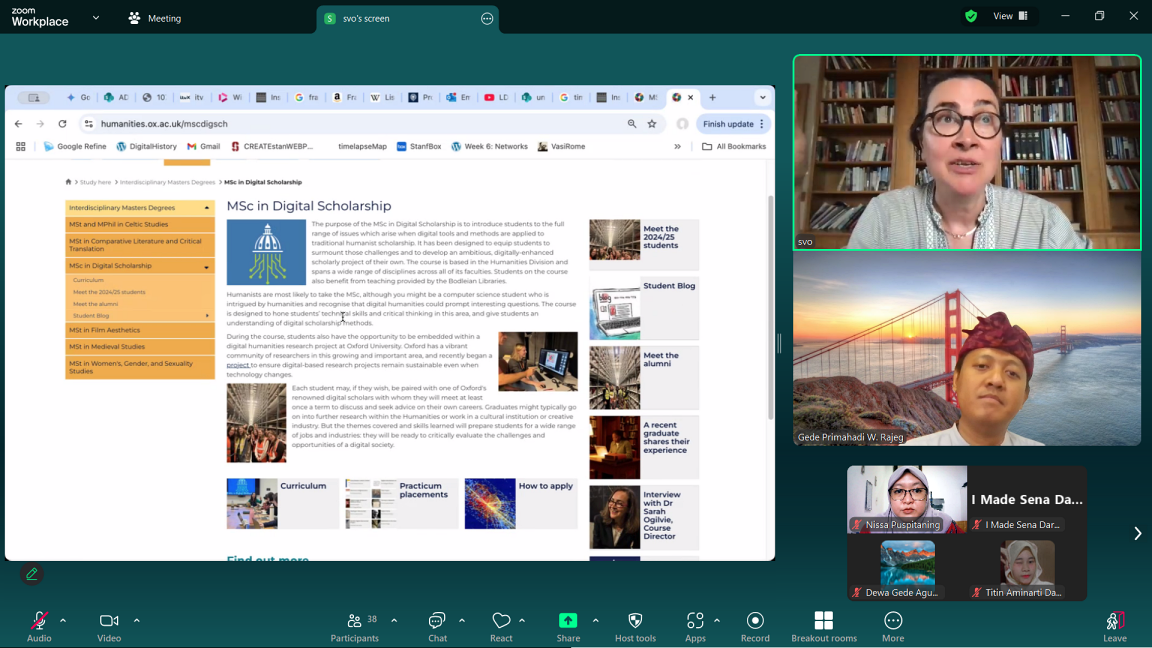Collapse Interdisciplinary Masters Degrees sidebar section
The image size is (1152, 648).
[x=206, y=208]
